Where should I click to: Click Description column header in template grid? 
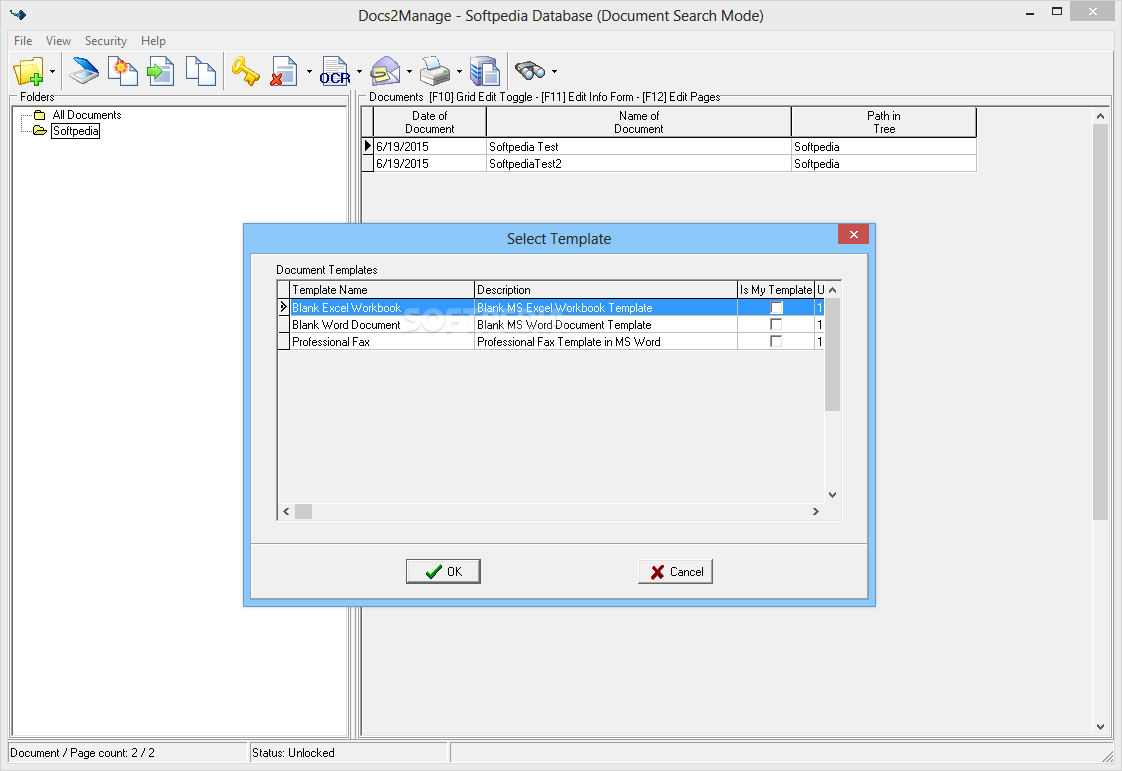pyautogui.click(x=606, y=290)
